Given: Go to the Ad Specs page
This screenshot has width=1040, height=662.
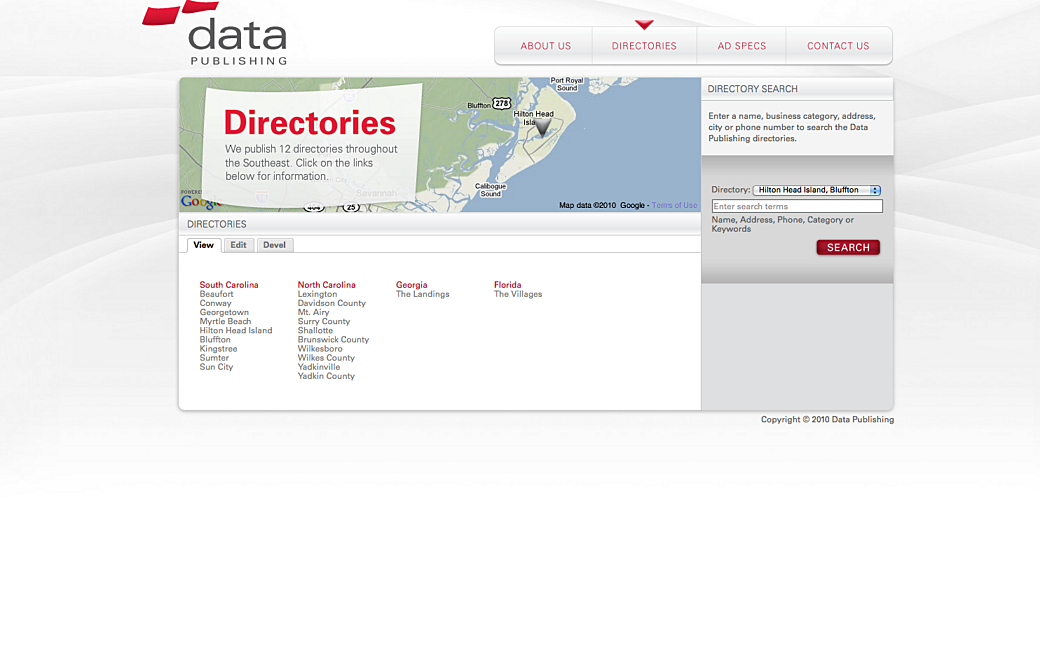Looking at the screenshot, I should pyautogui.click(x=741, y=46).
